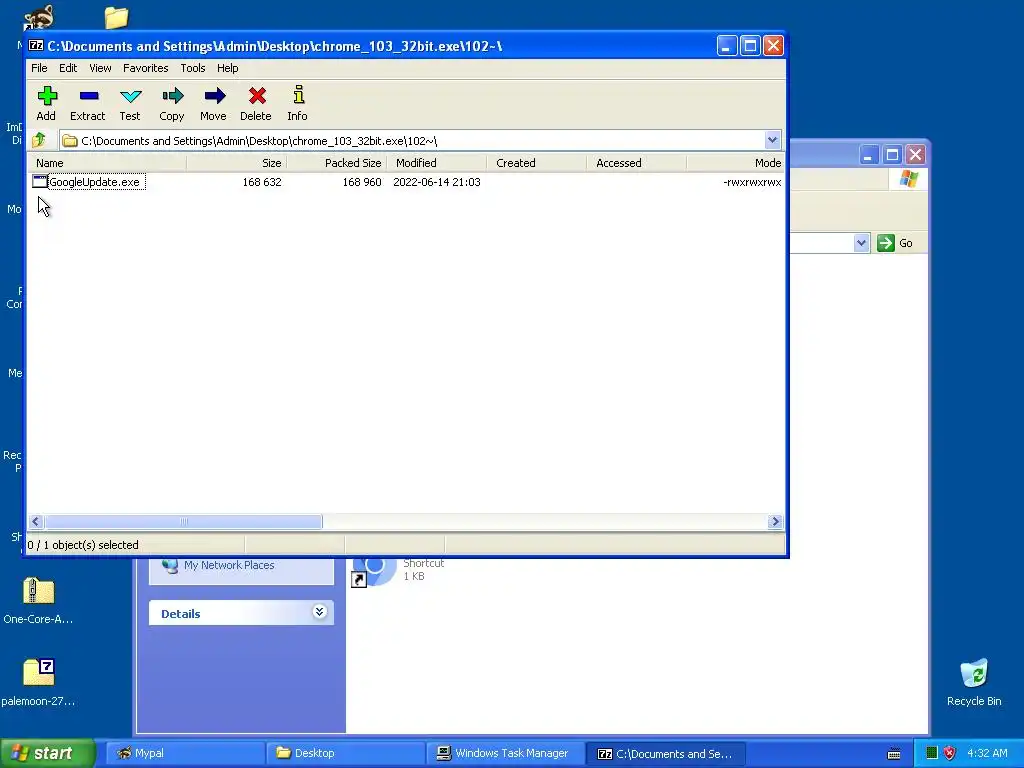Click inside the 7-Zip path address field
The width and height of the screenshot is (1024, 768).
pos(411,140)
